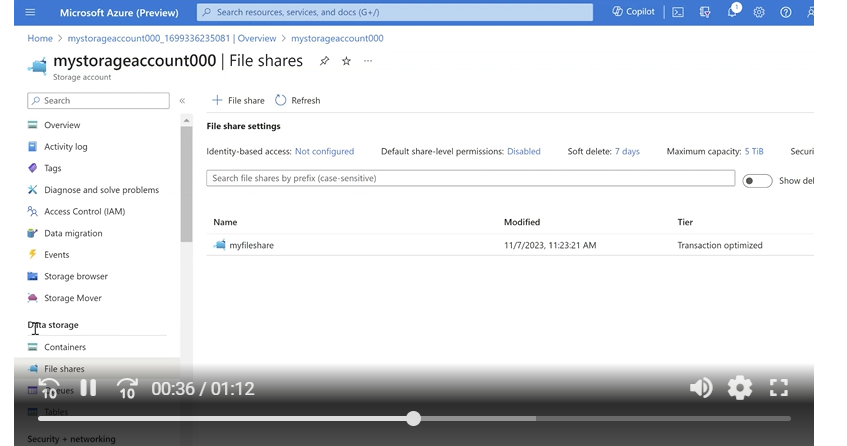The height and width of the screenshot is (446, 847).
Task: Sort by Modified column header
Action: (x=522, y=222)
